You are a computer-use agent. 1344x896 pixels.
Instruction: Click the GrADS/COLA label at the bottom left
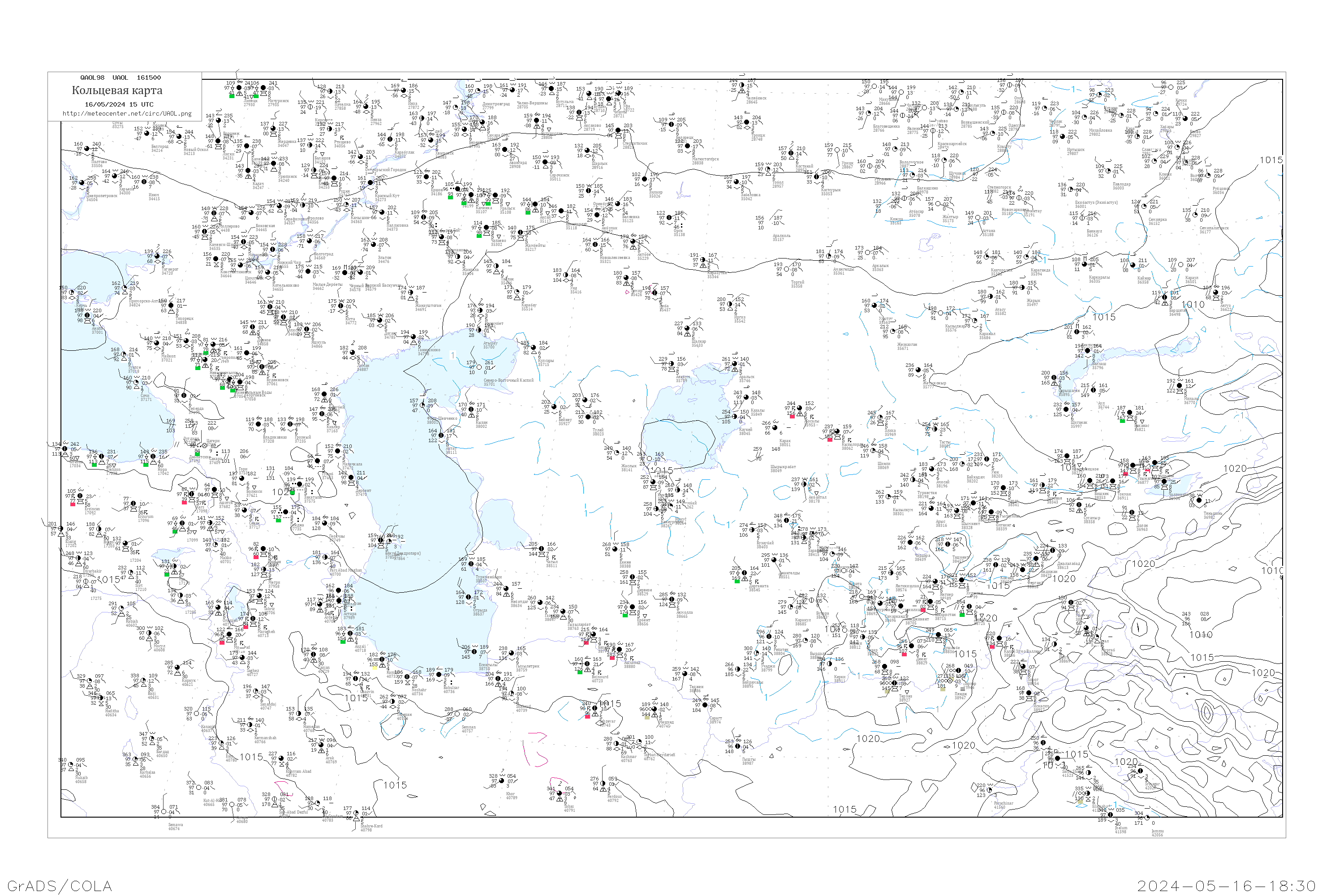click(x=59, y=886)
